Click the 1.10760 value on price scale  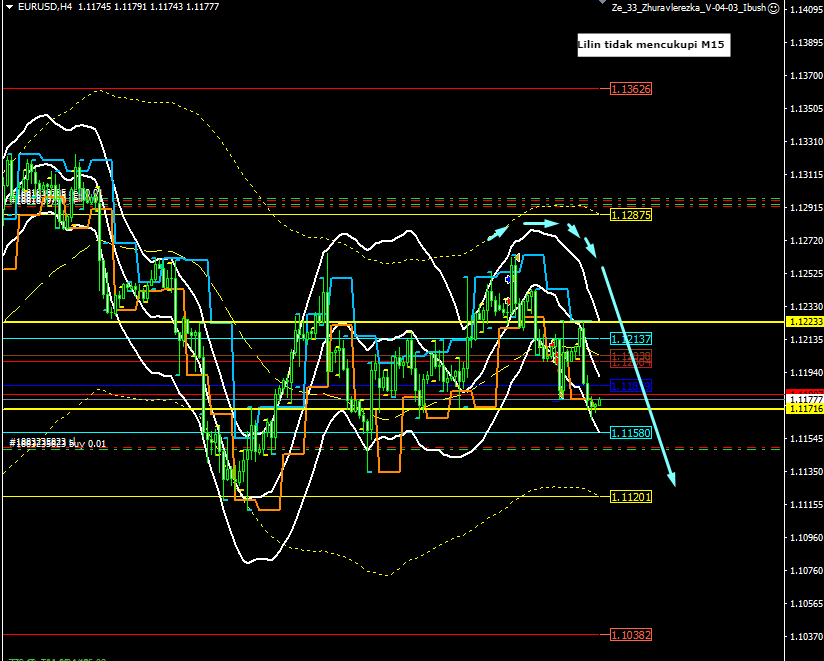[806, 570]
